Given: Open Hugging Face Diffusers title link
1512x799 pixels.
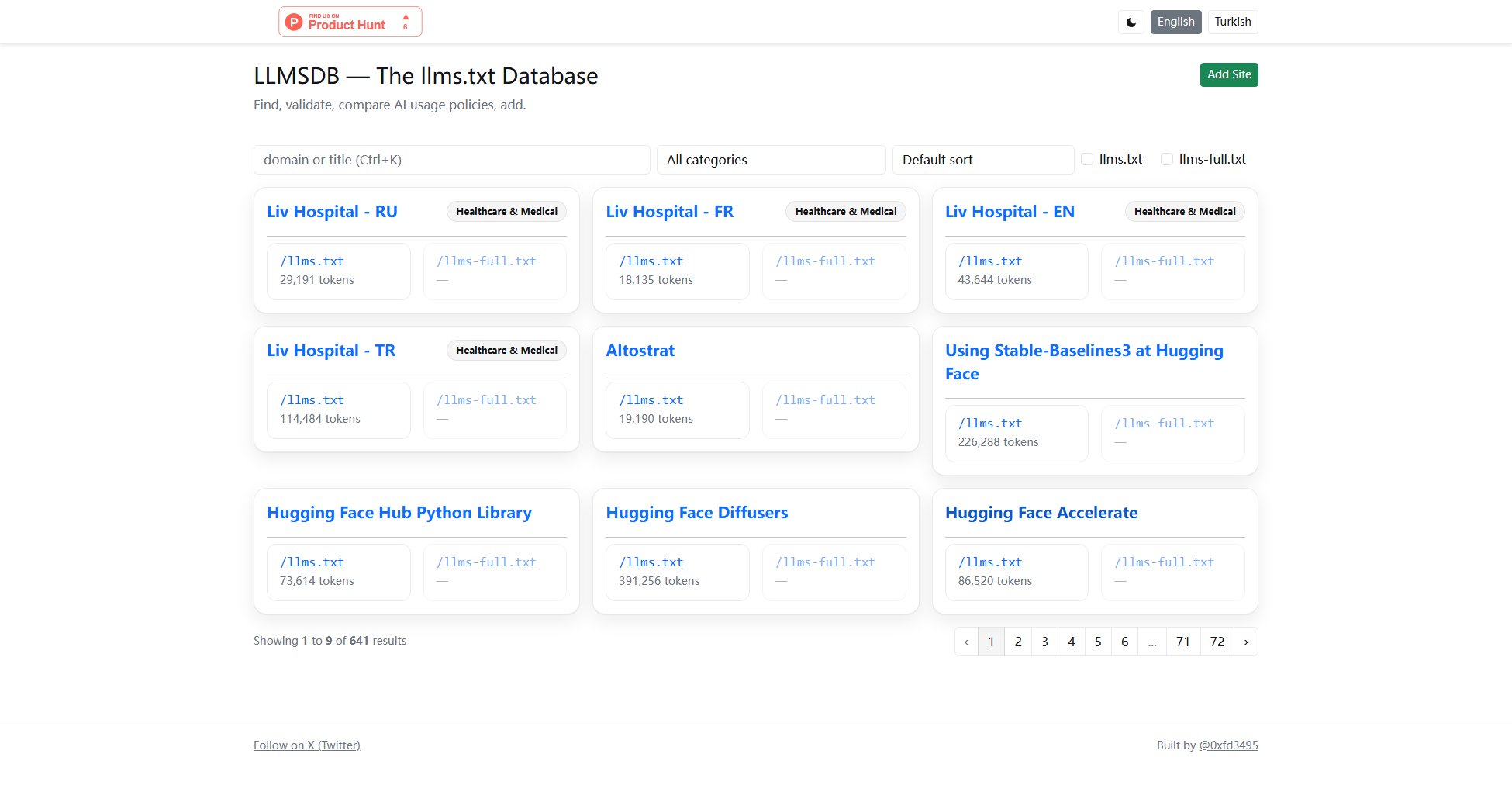Looking at the screenshot, I should click(696, 513).
